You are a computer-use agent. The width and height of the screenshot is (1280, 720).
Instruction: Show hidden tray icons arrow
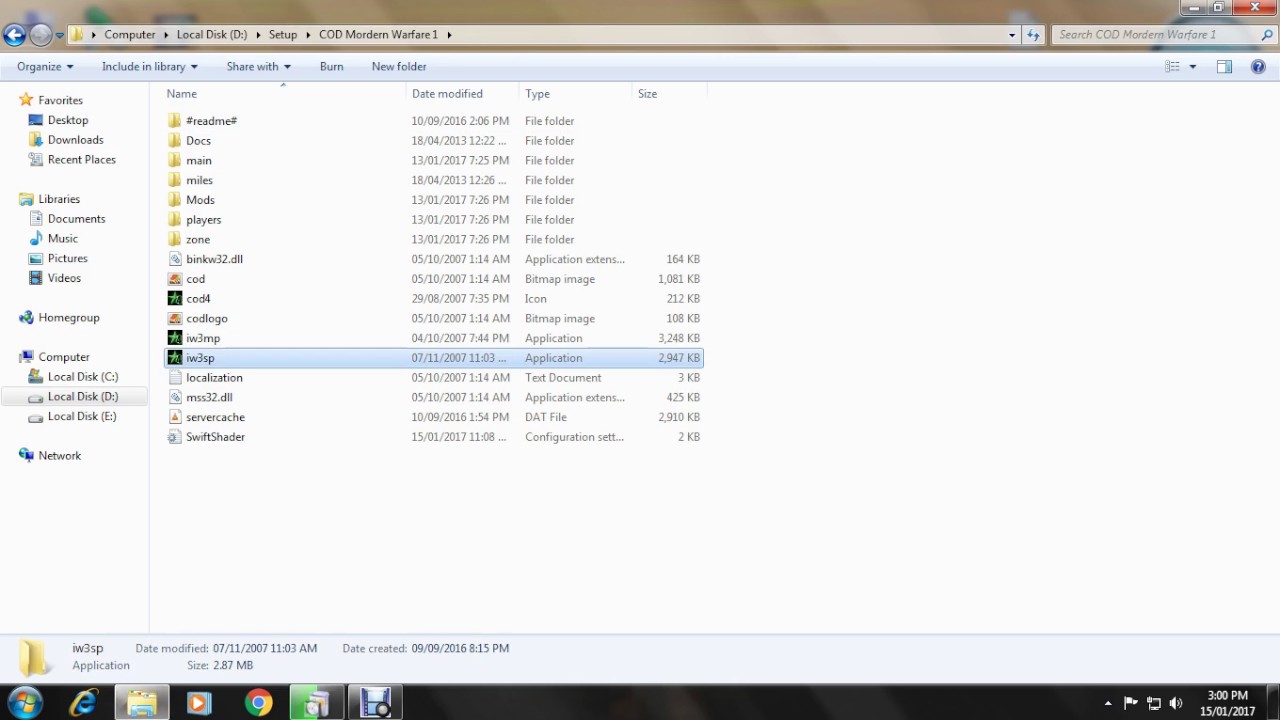click(x=1107, y=703)
